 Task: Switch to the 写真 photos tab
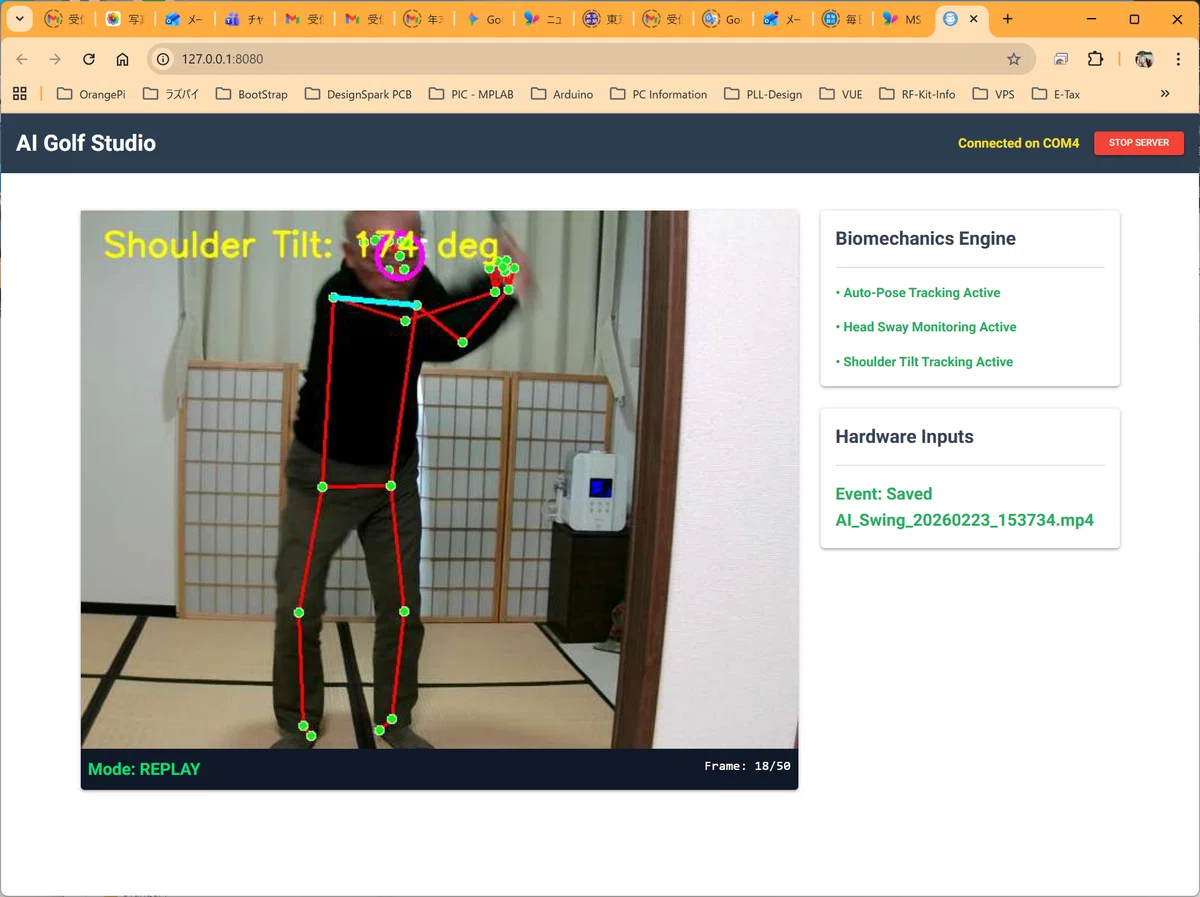tap(124, 19)
